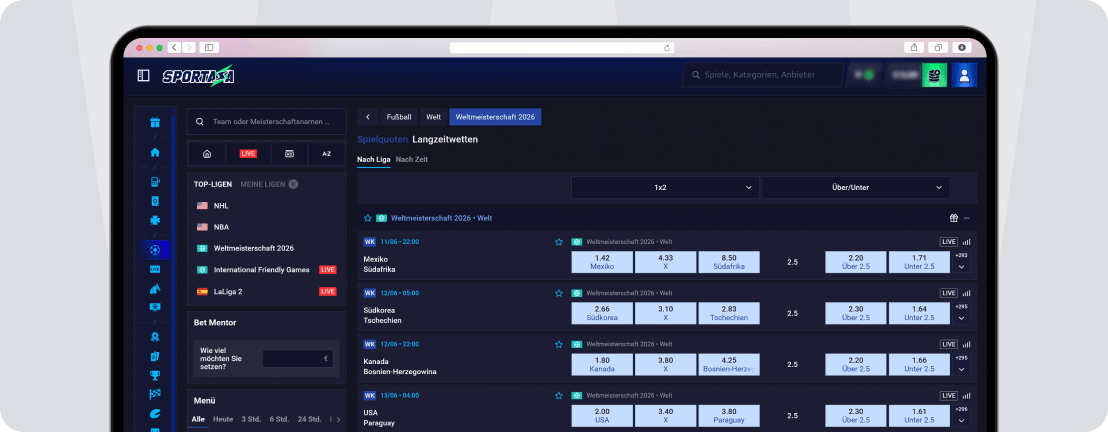Open statistics bars icon for Südkorea match

(966, 293)
